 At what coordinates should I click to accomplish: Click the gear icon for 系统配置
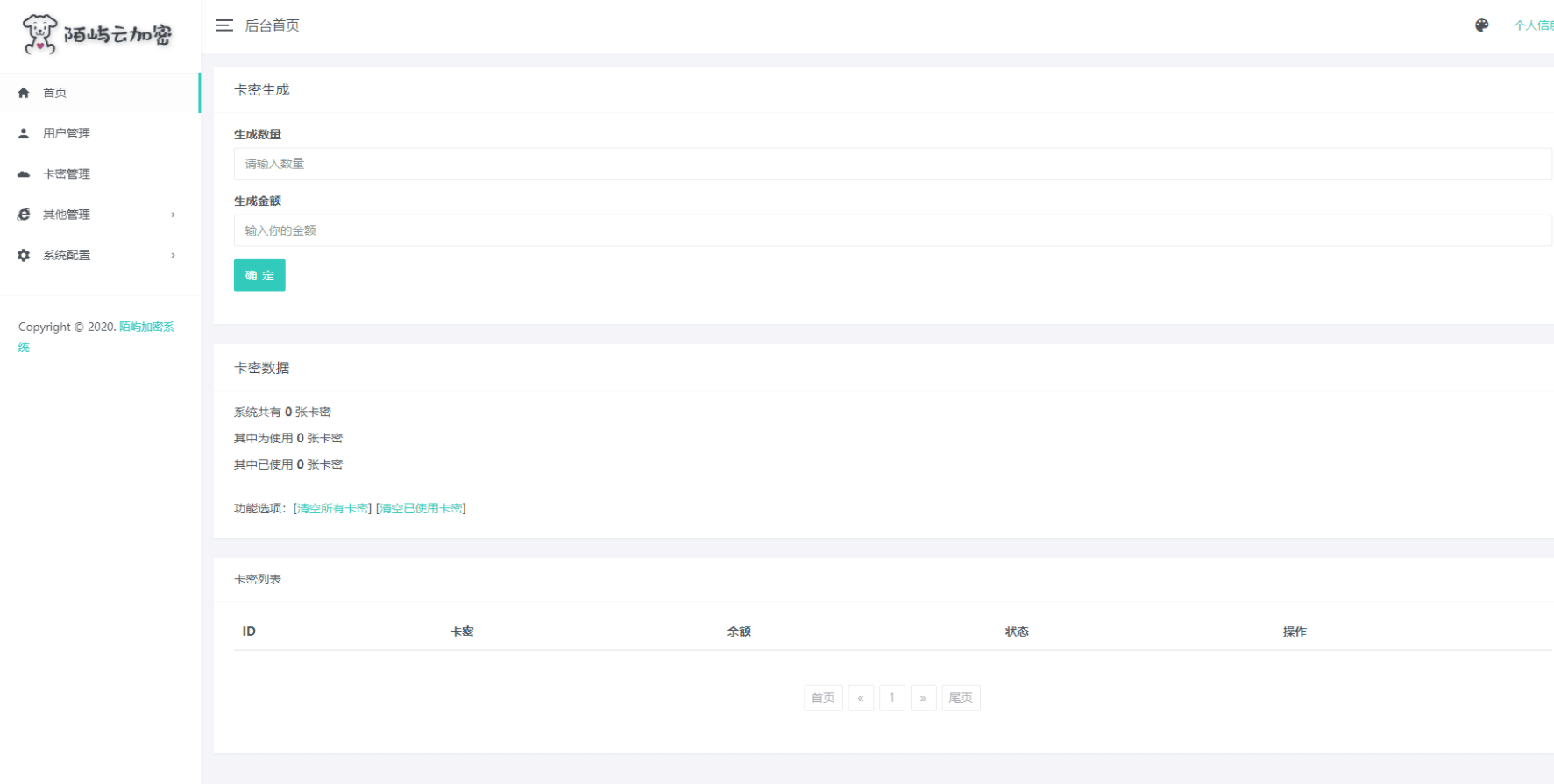pos(24,255)
